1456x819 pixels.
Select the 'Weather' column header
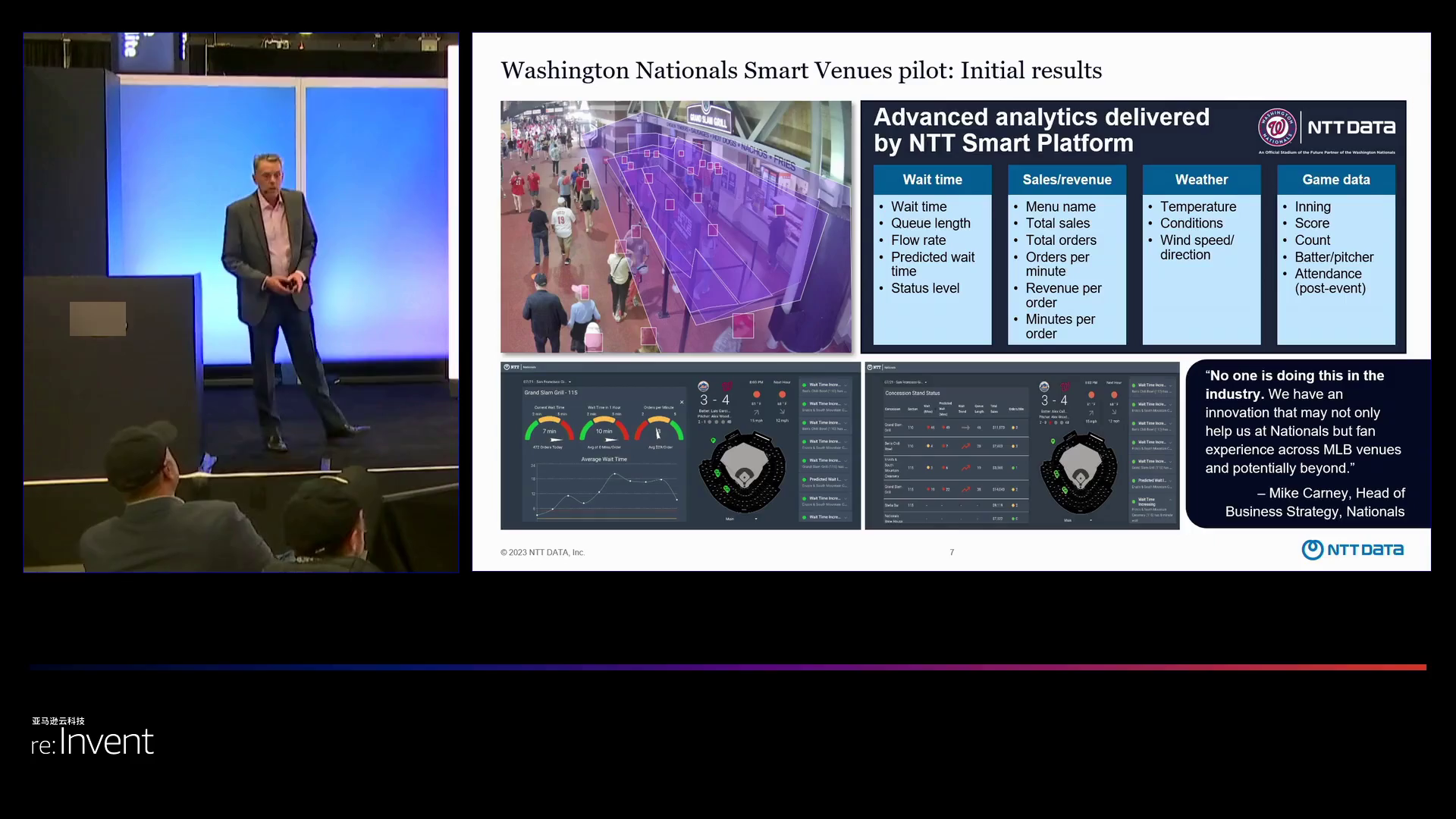point(1201,180)
